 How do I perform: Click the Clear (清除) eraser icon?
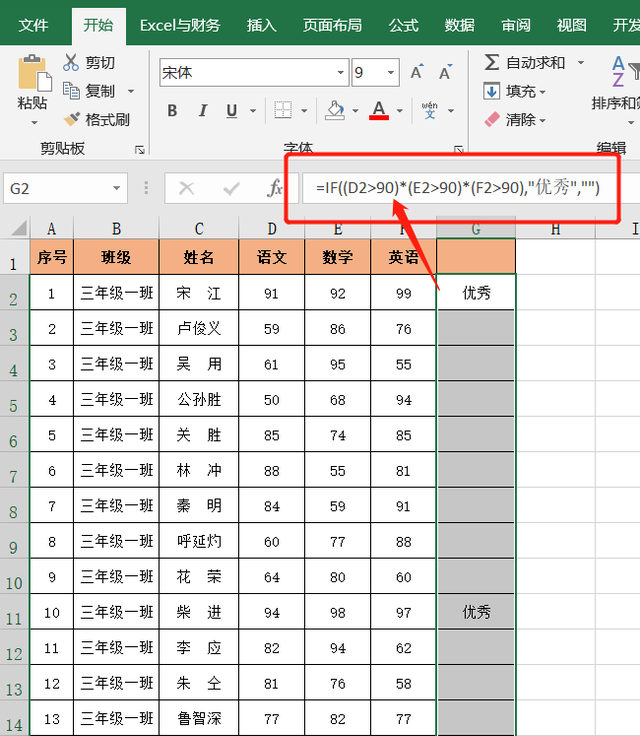[x=491, y=119]
